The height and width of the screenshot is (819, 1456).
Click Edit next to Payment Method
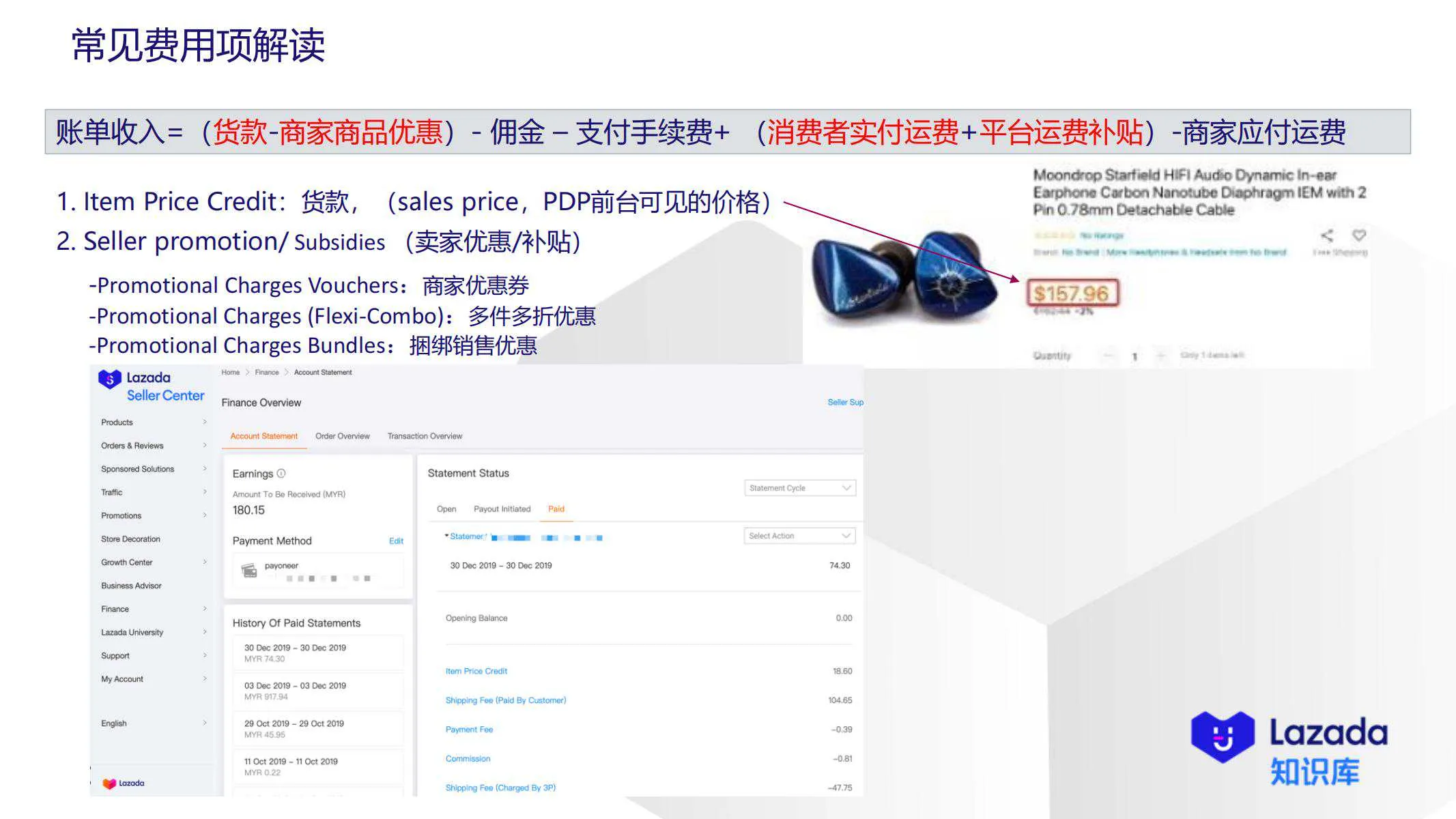tap(396, 541)
